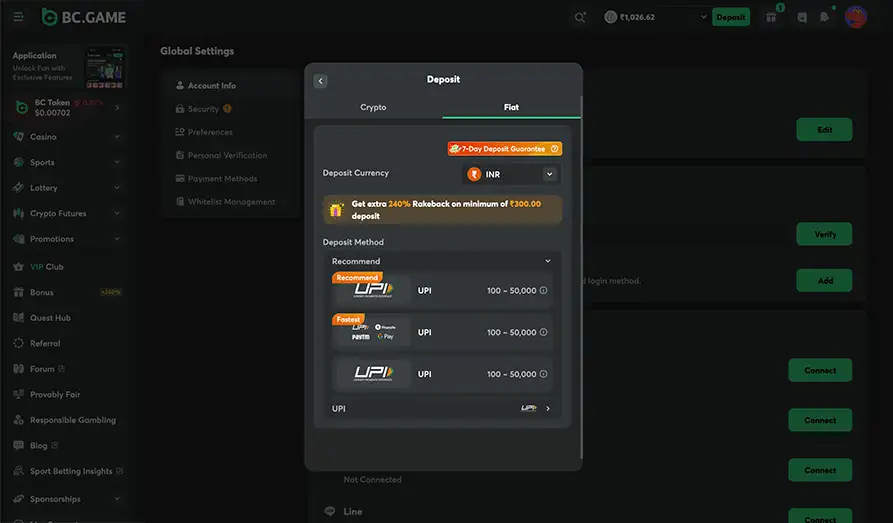Expand the Crypto Futures sidebar section
This screenshot has width=893, height=523.
pyautogui.click(x=117, y=213)
